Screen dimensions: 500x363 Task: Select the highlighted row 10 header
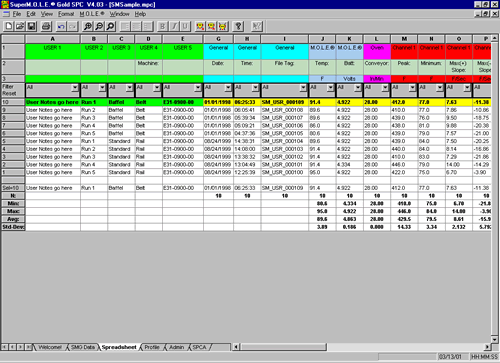click(13, 102)
